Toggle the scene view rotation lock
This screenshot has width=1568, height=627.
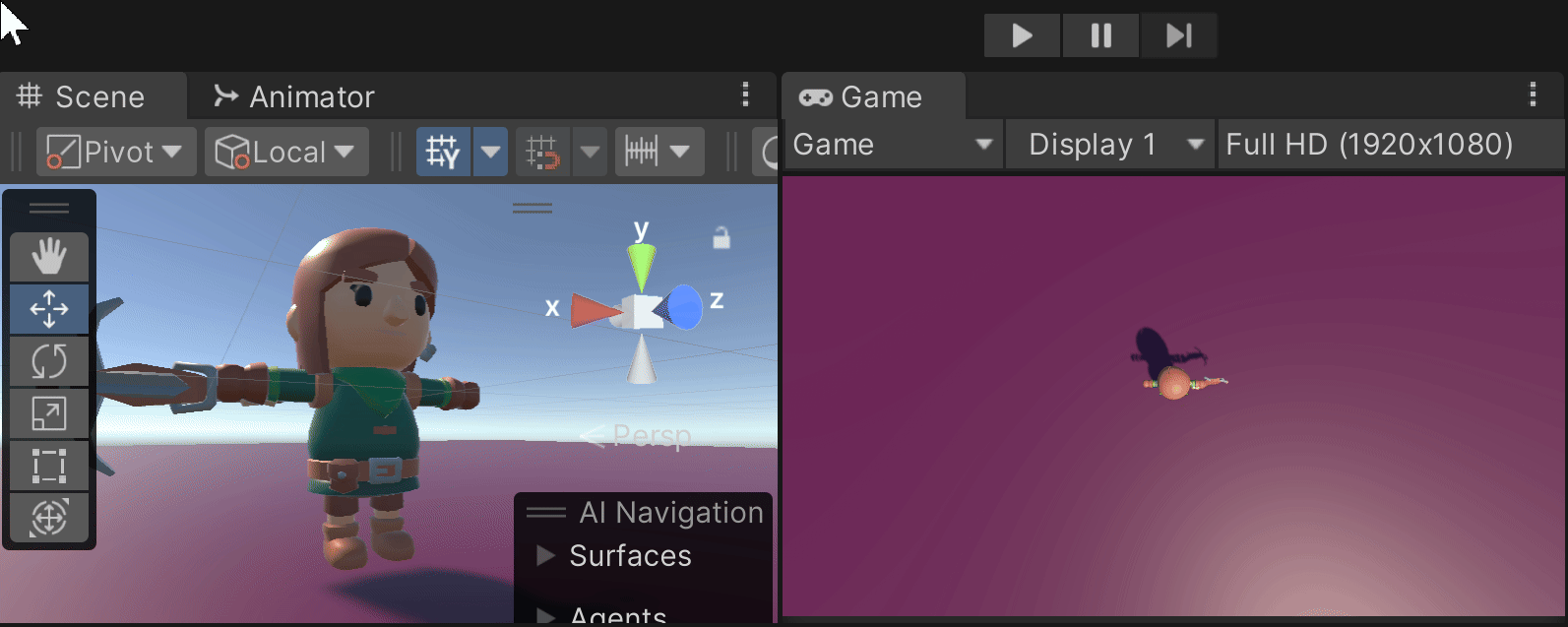[721, 237]
